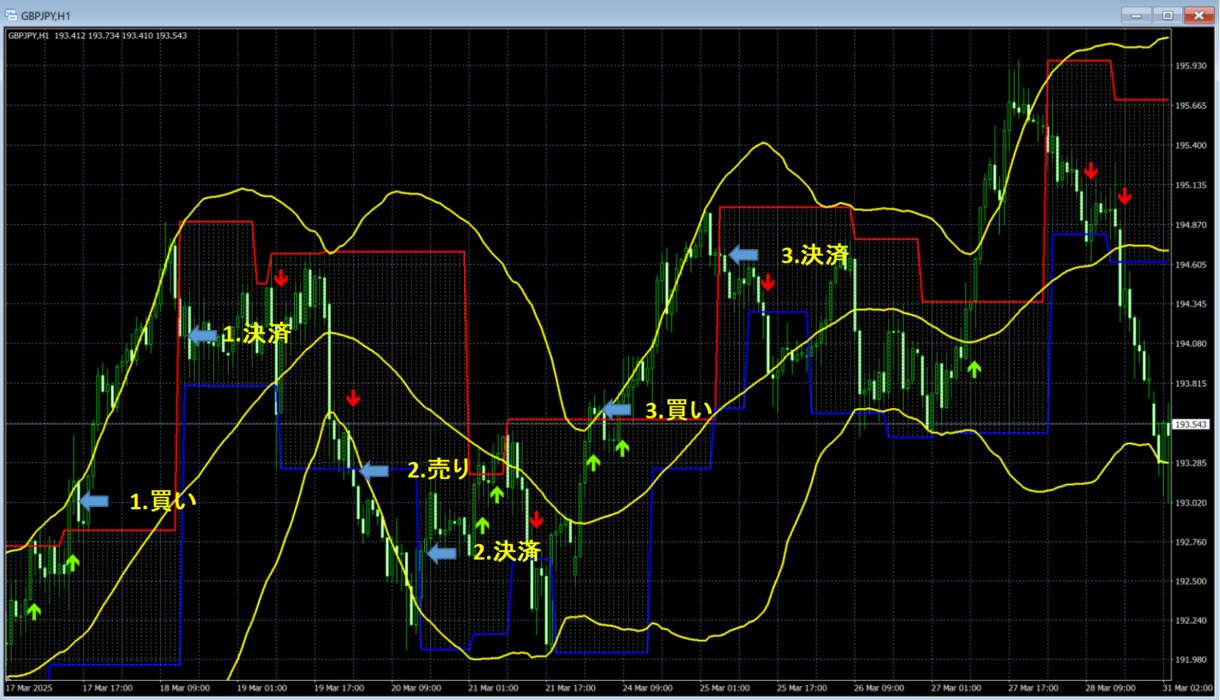
Task: Click the 17 Mar 2025 date label
Action: tap(30, 689)
